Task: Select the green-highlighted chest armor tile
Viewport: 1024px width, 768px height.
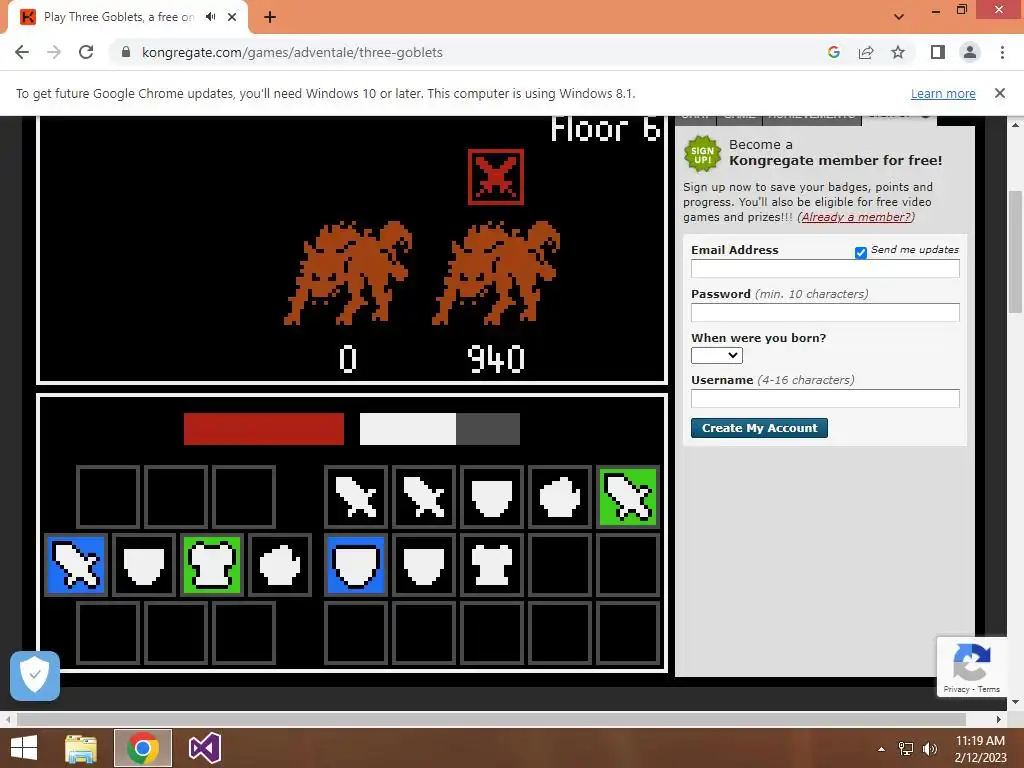Action: [212, 565]
